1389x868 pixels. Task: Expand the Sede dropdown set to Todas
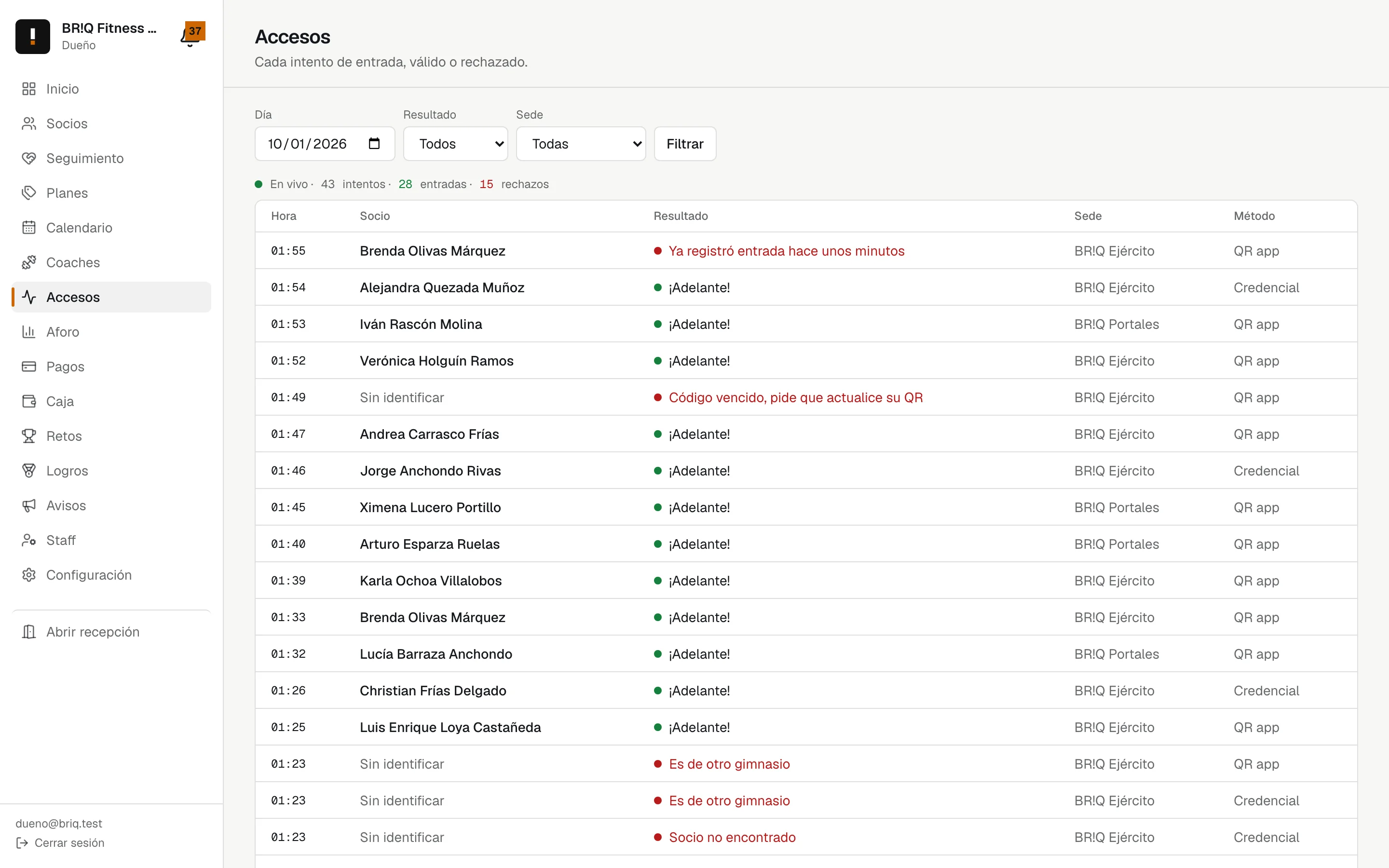(x=580, y=144)
